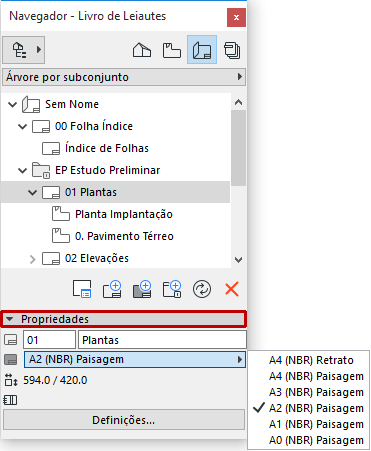This screenshot has width=371, height=451.
Task: Choose A1 (NBR) Paisagem from list
Action: [316, 424]
